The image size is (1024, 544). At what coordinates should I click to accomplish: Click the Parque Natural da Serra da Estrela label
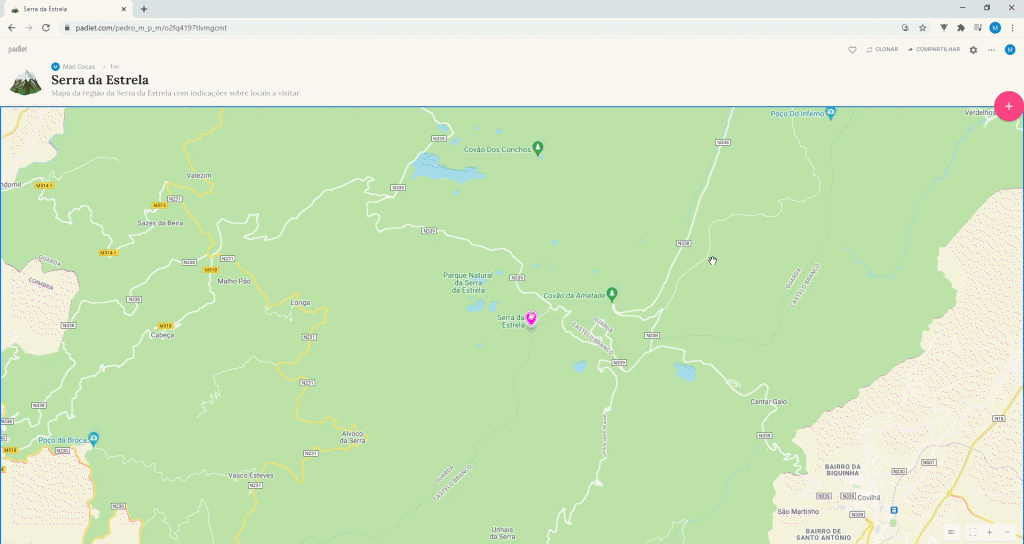(468, 283)
